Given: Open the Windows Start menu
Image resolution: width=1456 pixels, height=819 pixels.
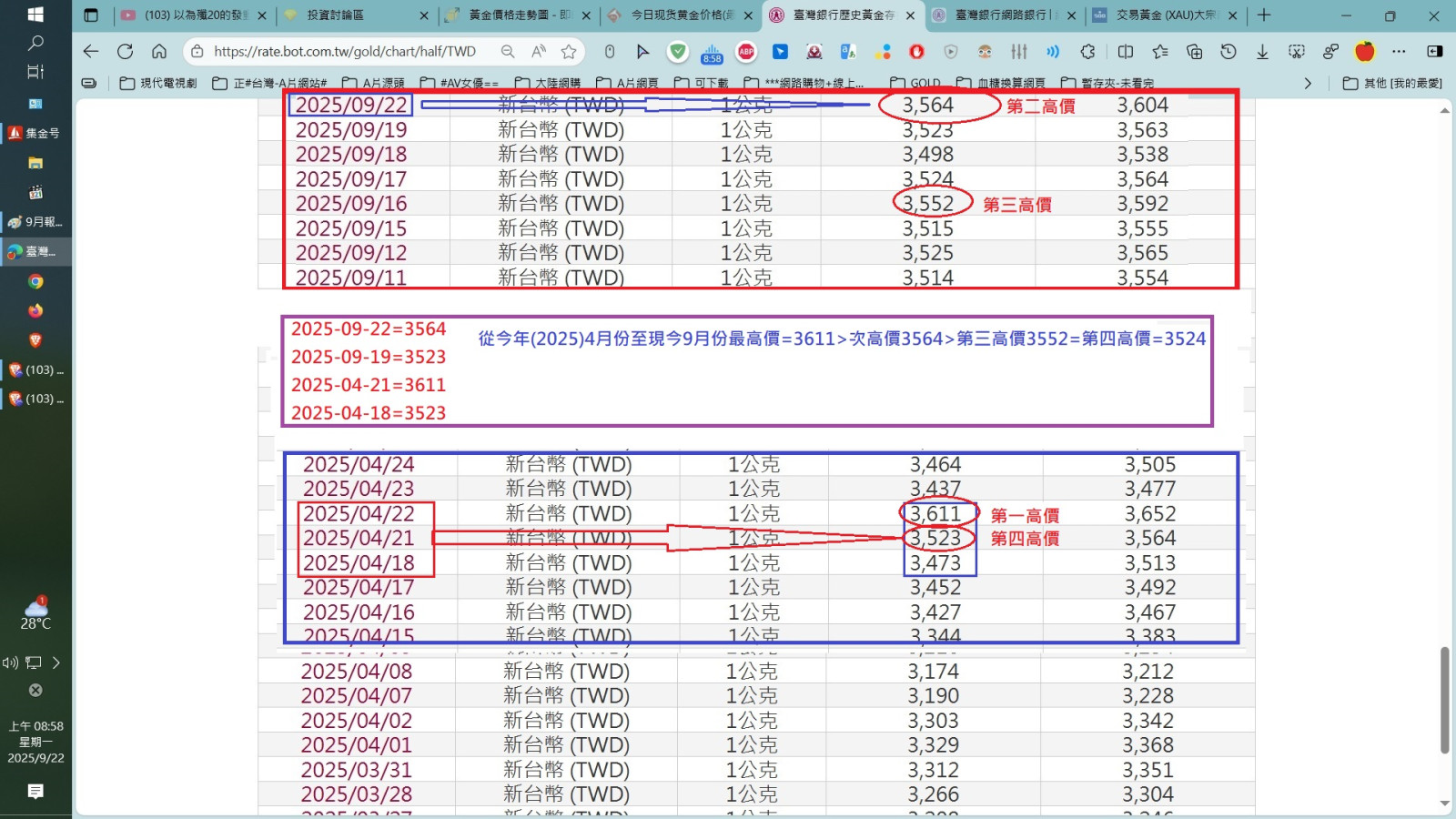Looking at the screenshot, I should coord(35,15).
